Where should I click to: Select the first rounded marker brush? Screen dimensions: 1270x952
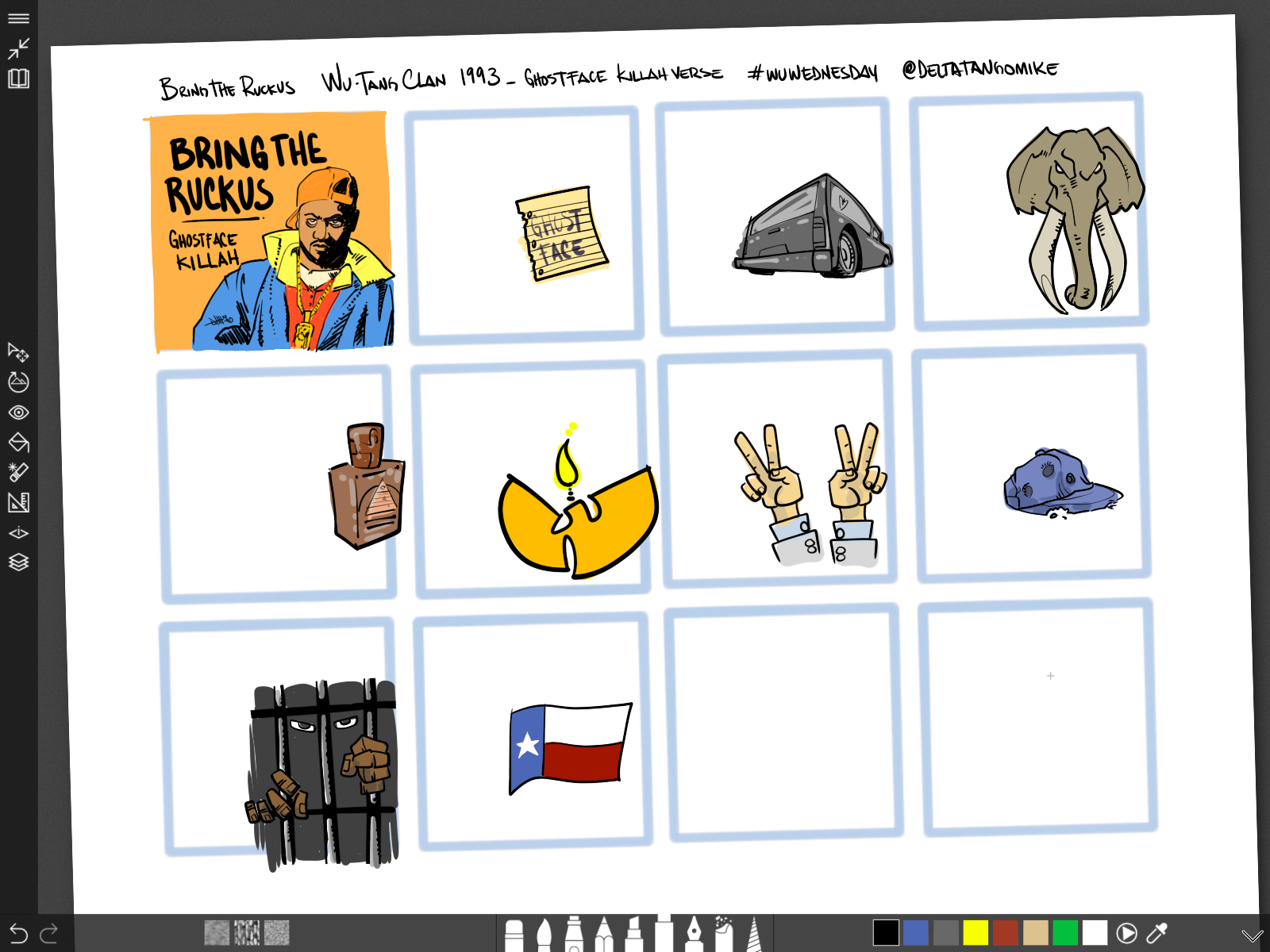coord(514,935)
